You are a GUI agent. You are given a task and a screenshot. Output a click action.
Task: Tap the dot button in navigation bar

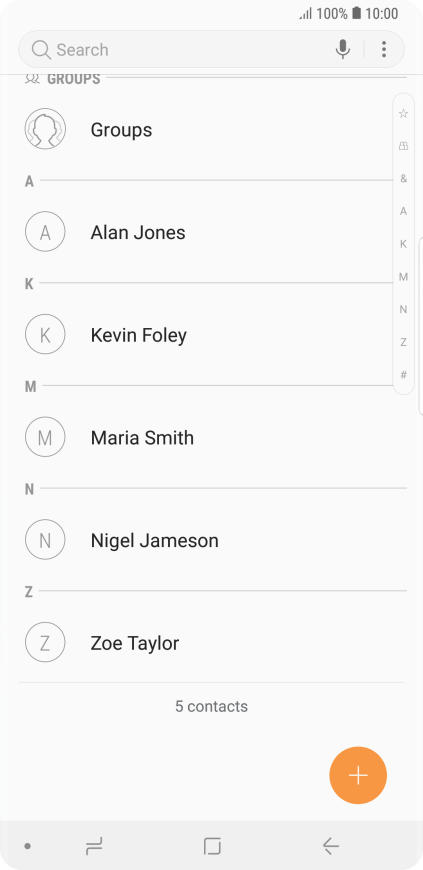(x=27, y=846)
